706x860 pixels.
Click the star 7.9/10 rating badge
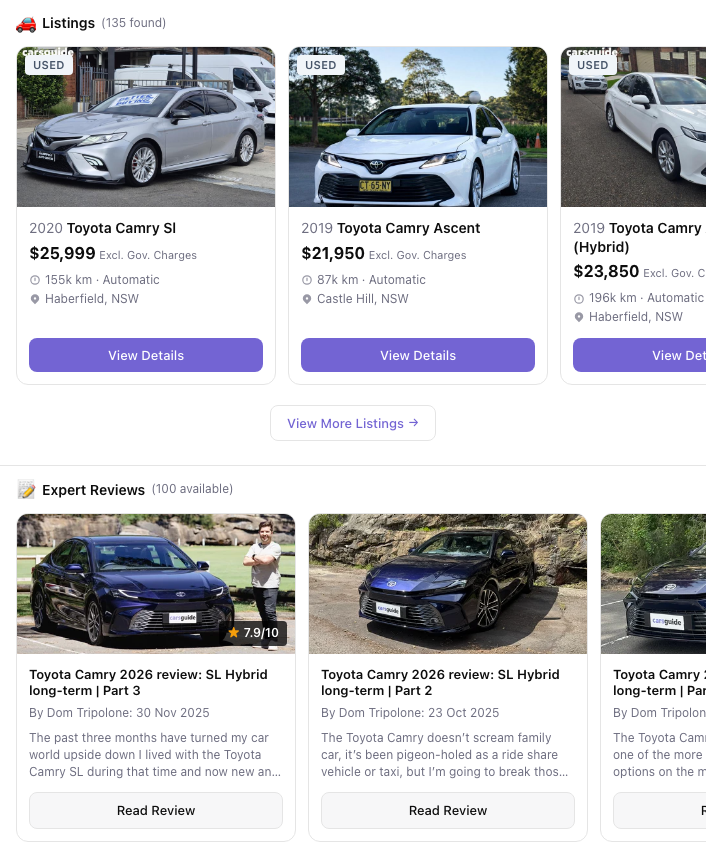pos(254,633)
